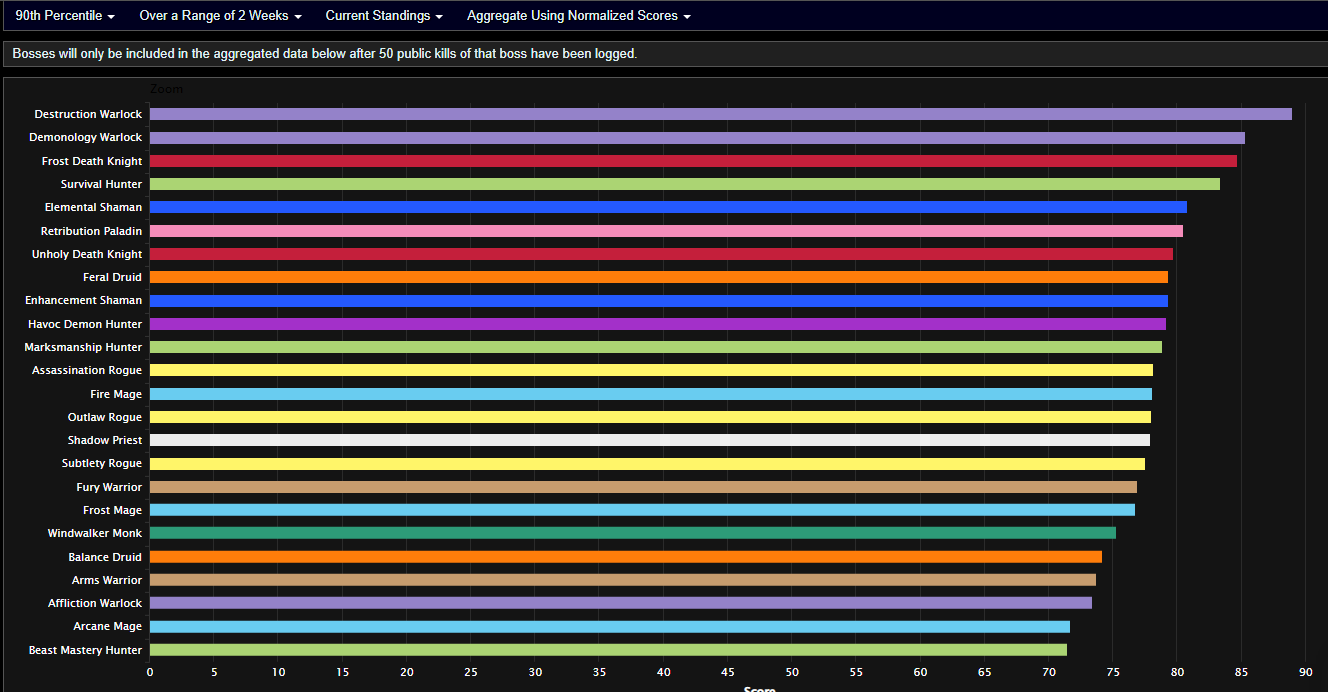The height and width of the screenshot is (692, 1328).
Task: Select the Enhancement Shaman bar
Action: coord(659,301)
